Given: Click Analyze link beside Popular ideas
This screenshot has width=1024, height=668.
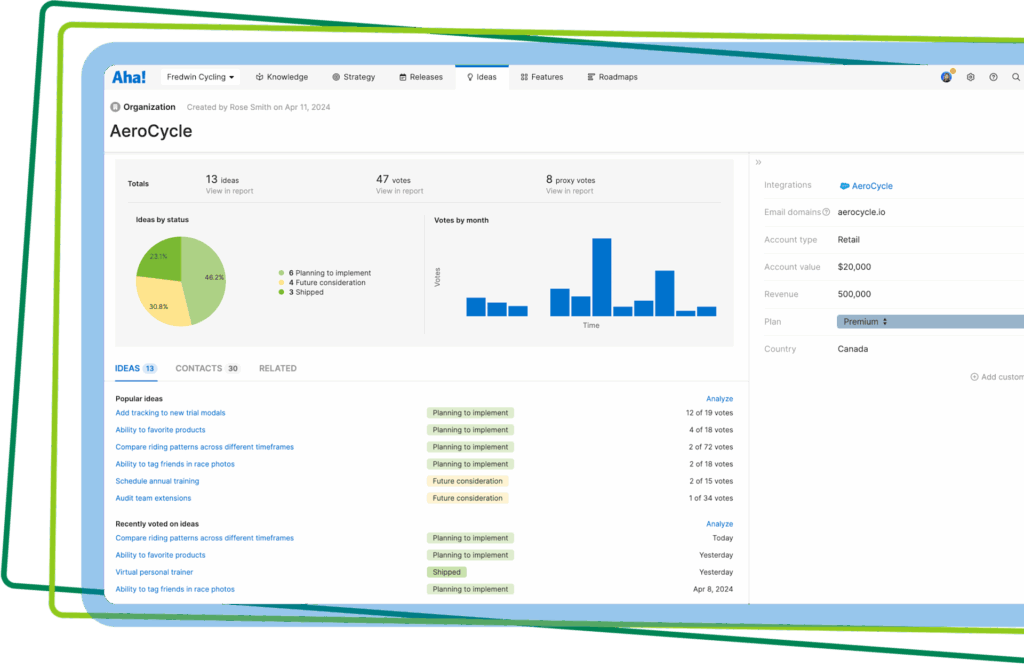Looking at the screenshot, I should (719, 398).
